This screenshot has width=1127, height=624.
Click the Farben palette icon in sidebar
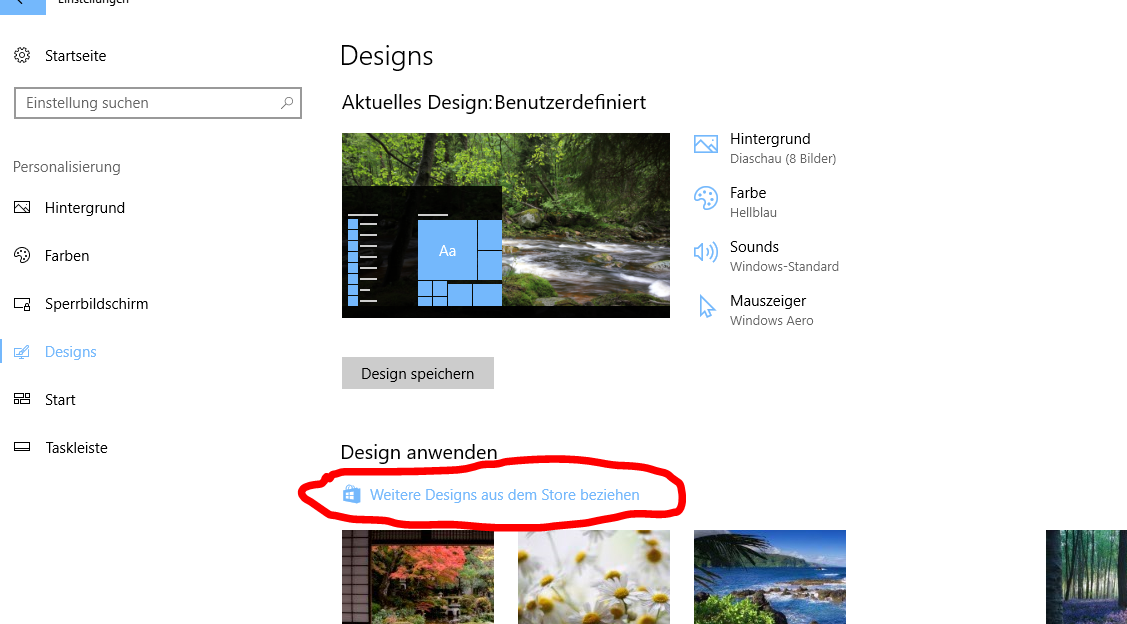[x=22, y=255]
